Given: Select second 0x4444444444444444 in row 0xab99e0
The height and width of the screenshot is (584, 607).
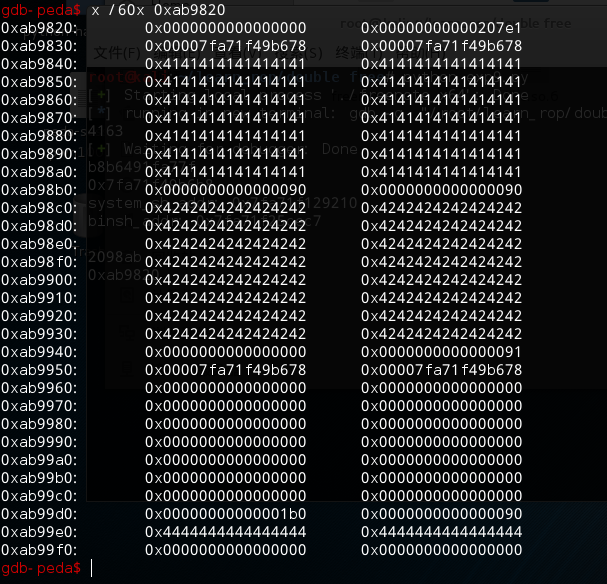Looking at the screenshot, I should tap(441, 532).
